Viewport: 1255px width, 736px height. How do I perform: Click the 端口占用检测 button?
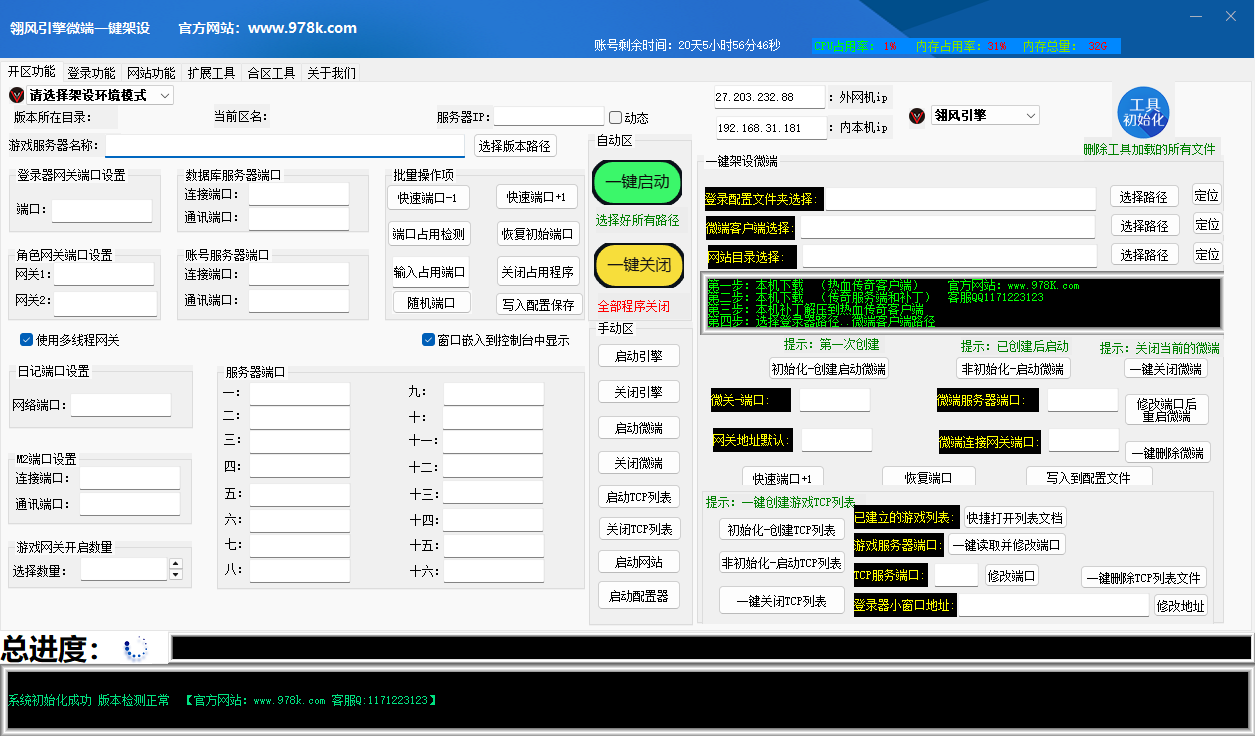pyautogui.click(x=429, y=234)
